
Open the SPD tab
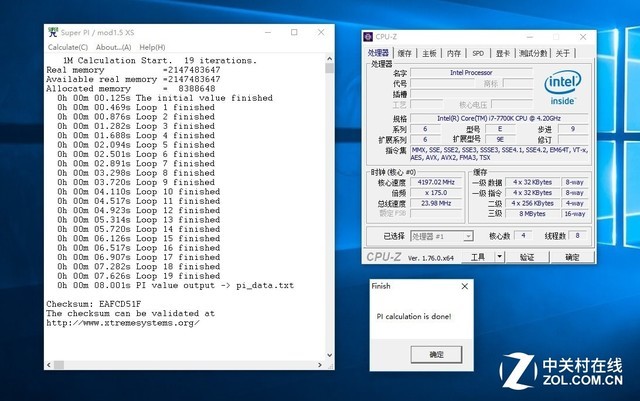pos(478,53)
